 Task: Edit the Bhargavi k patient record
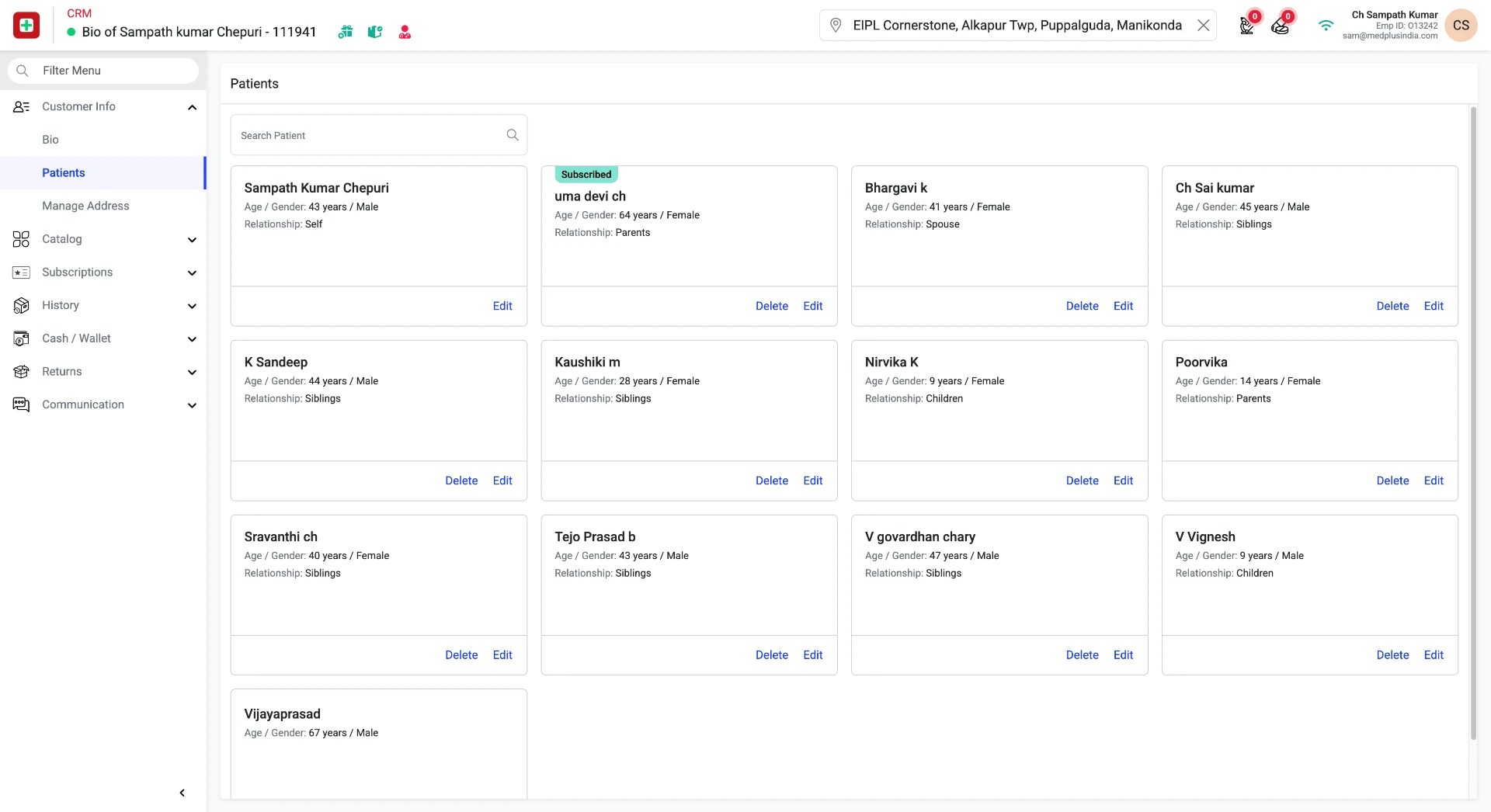pos(1123,306)
